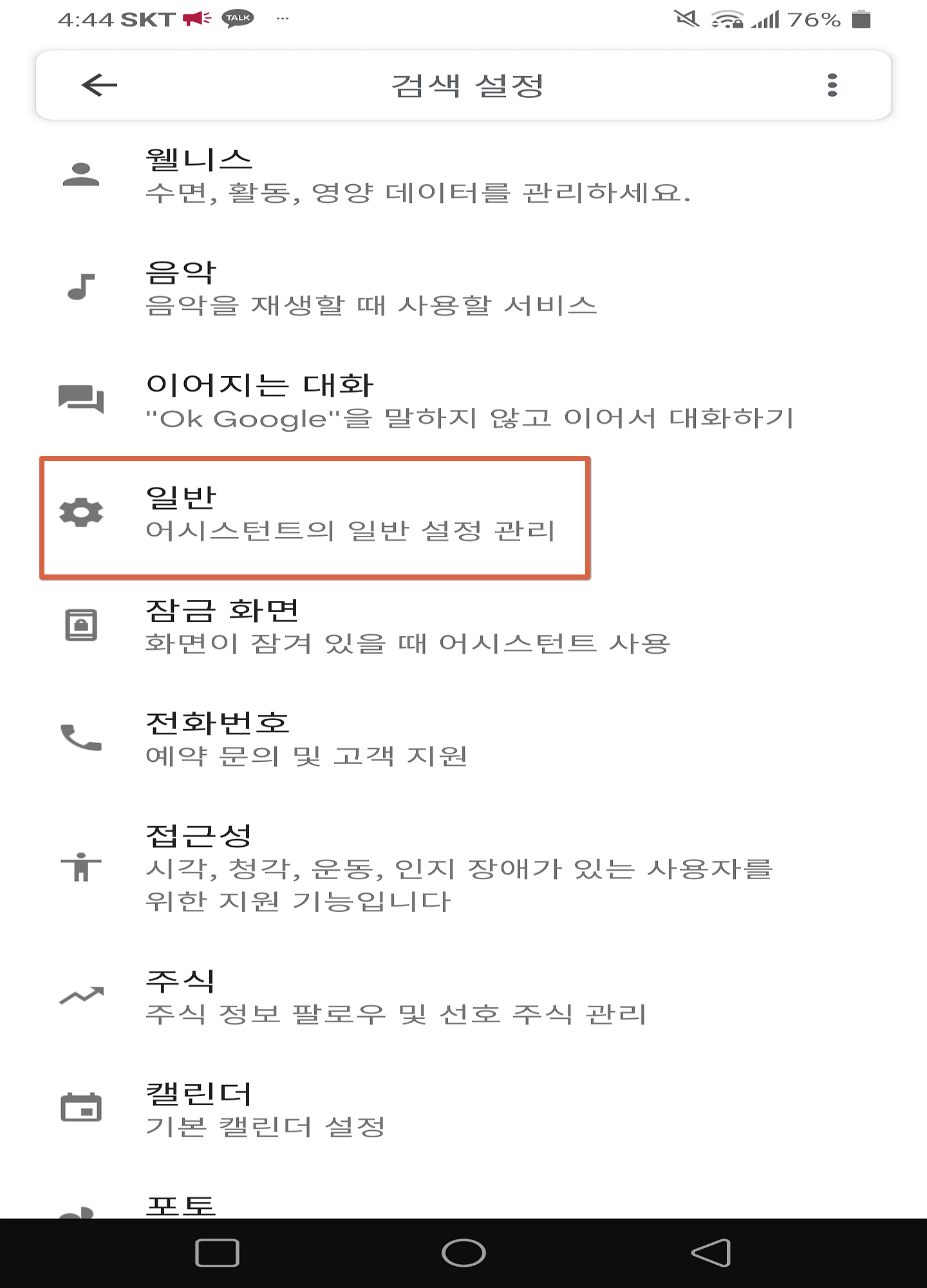
Task: Tap Android recent apps square button
Action: coord(217,1253)
